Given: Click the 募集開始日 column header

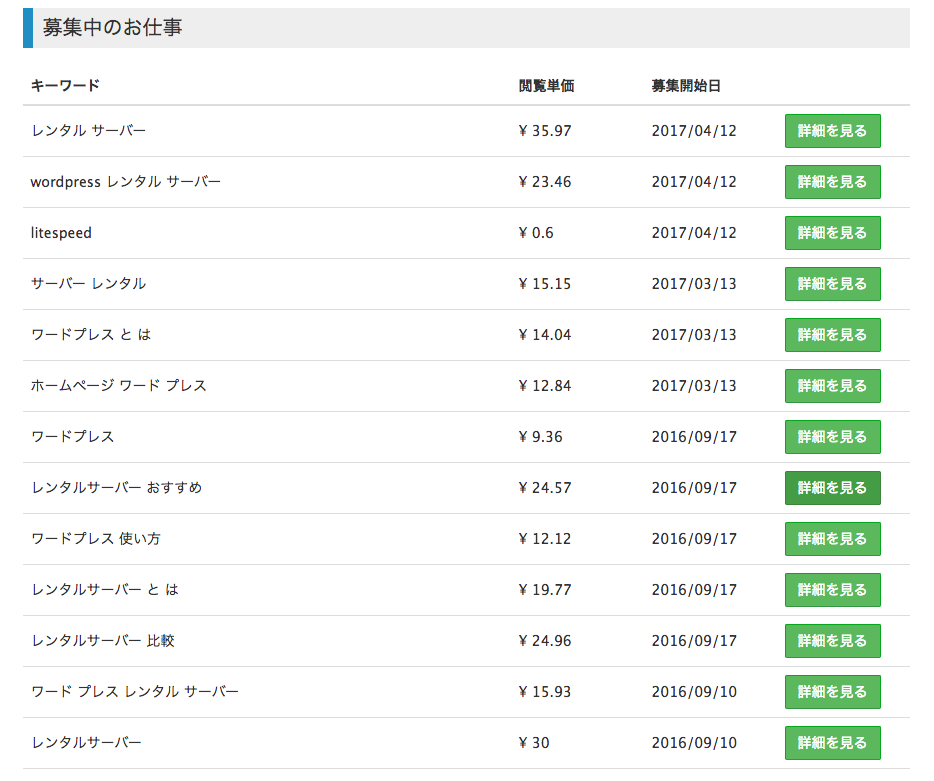Looking at the screenshot, I should pos(686,86).
